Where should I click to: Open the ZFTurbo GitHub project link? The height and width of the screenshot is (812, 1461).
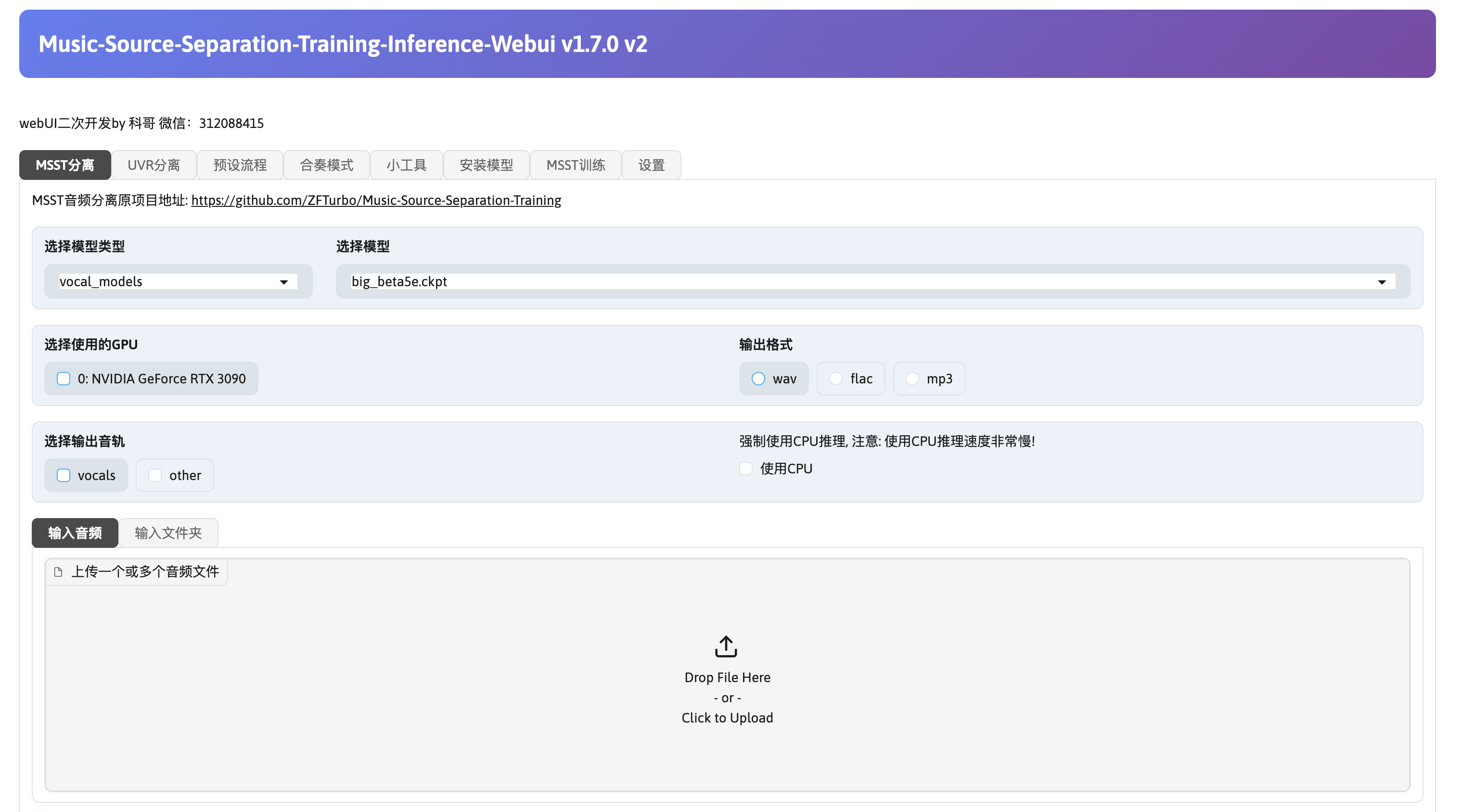(376, 200)
